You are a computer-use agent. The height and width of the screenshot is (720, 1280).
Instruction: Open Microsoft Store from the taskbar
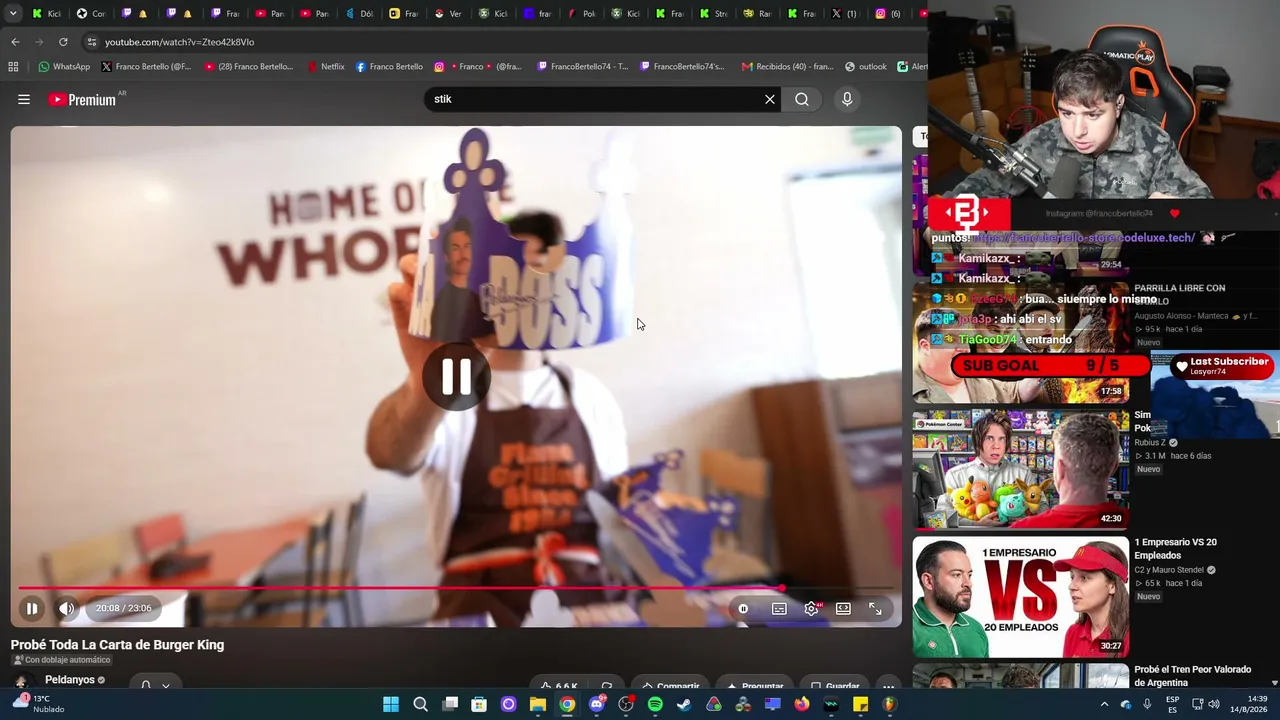479,704
